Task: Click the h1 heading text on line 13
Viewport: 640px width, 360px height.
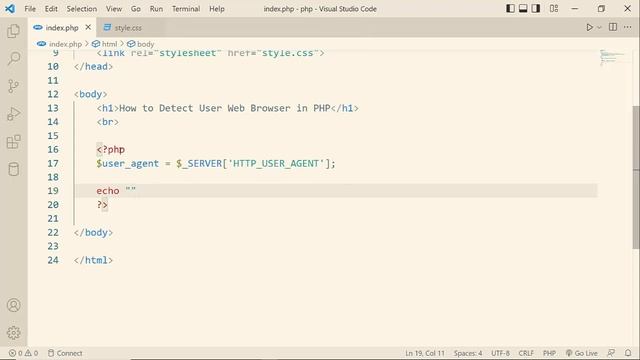Action: [x=224, y=108]
